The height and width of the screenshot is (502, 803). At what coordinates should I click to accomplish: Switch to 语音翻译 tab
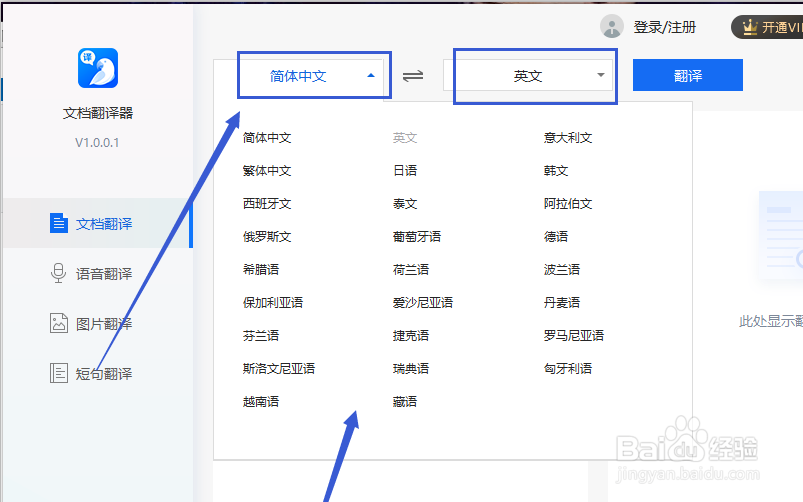[x=98, y=274]
